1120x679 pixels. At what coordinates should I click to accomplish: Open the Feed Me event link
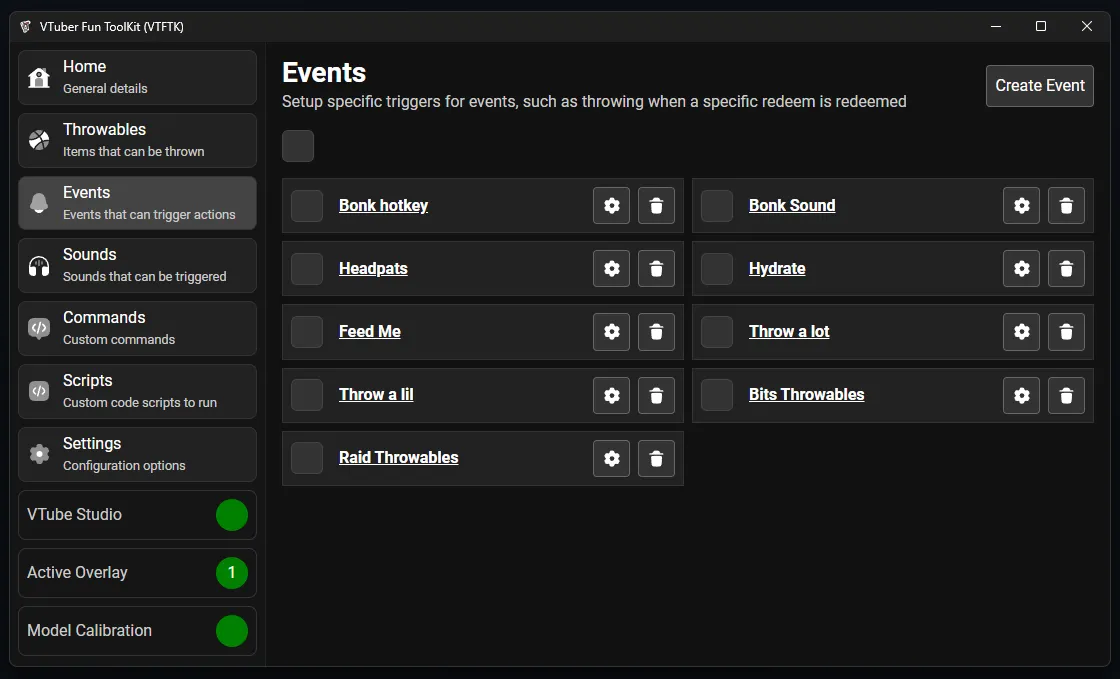pyautogui.click(x=369, y=331)
